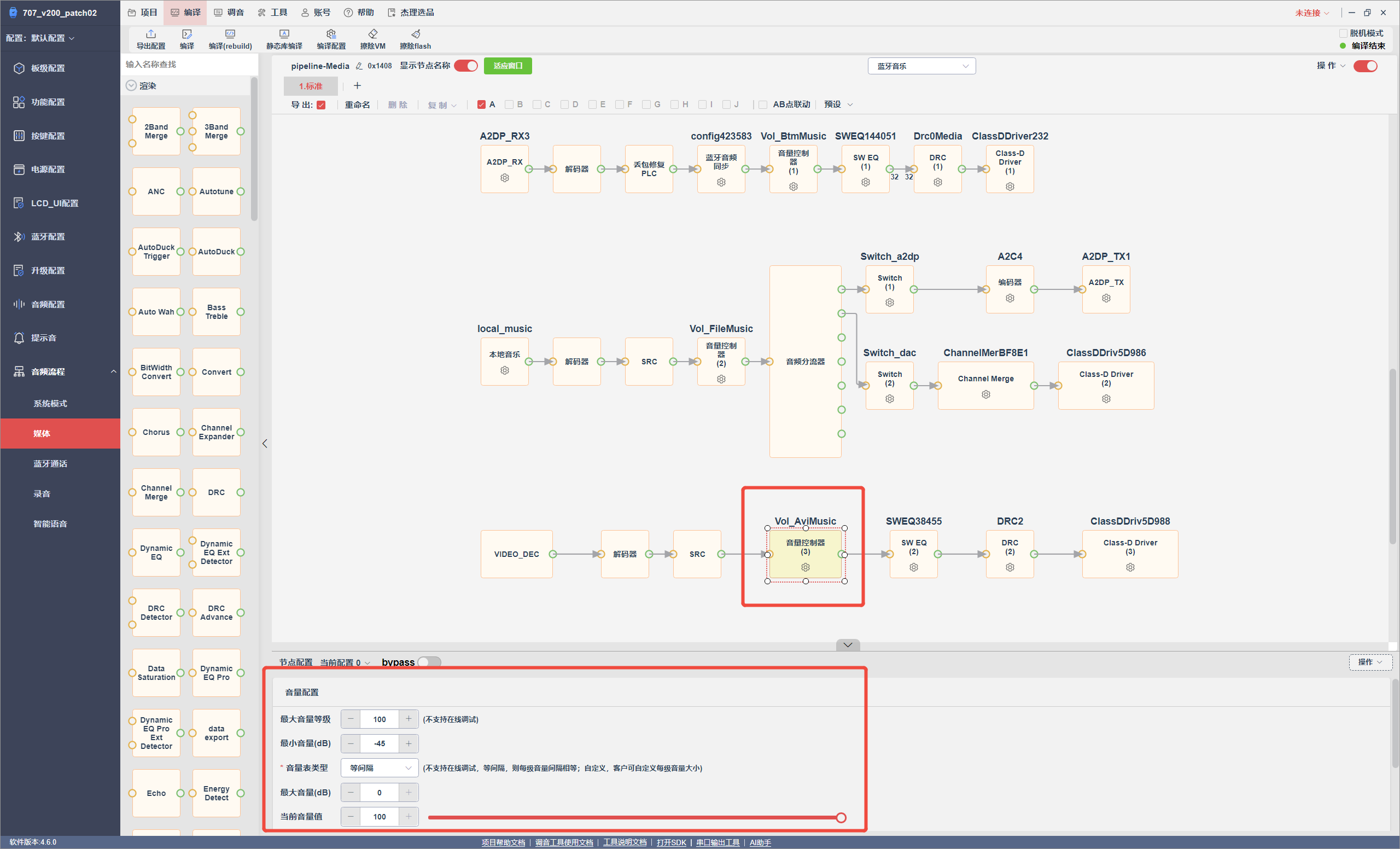This screenshot has height=849, width=1400.
Task: Open gear on Channel Merge node
Action: 986,394
